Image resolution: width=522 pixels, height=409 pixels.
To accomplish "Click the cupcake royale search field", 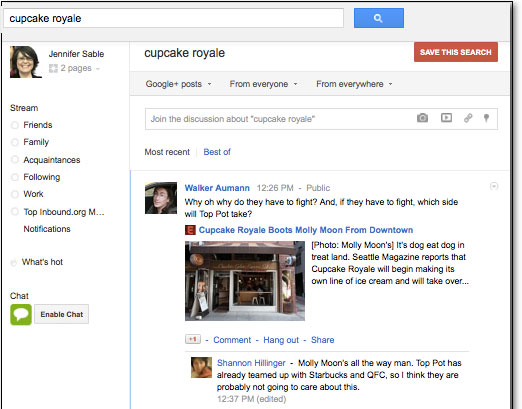I will (174, 18).
